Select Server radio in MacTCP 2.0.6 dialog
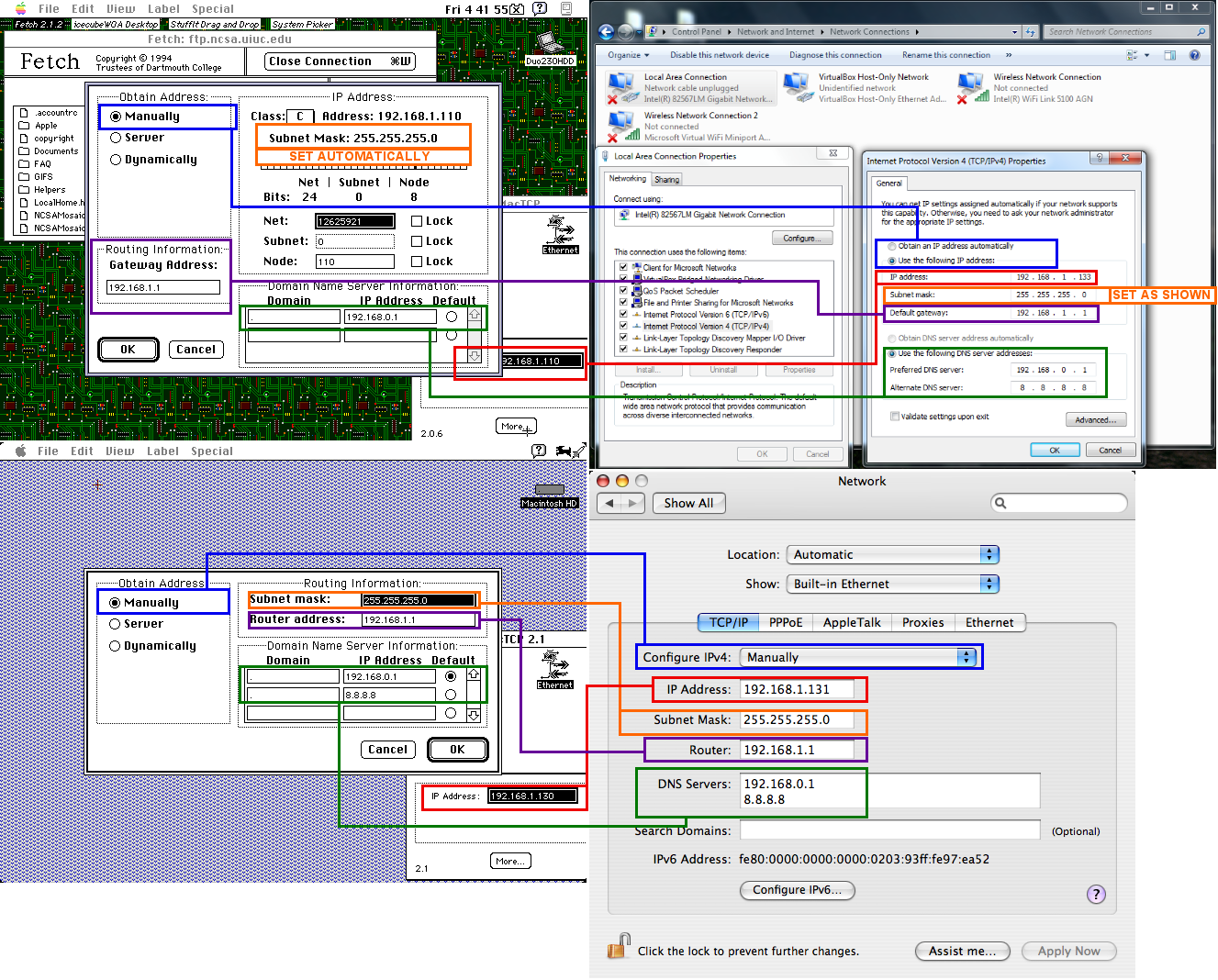This screenshot has height=980, width=1218. [116, 138]
